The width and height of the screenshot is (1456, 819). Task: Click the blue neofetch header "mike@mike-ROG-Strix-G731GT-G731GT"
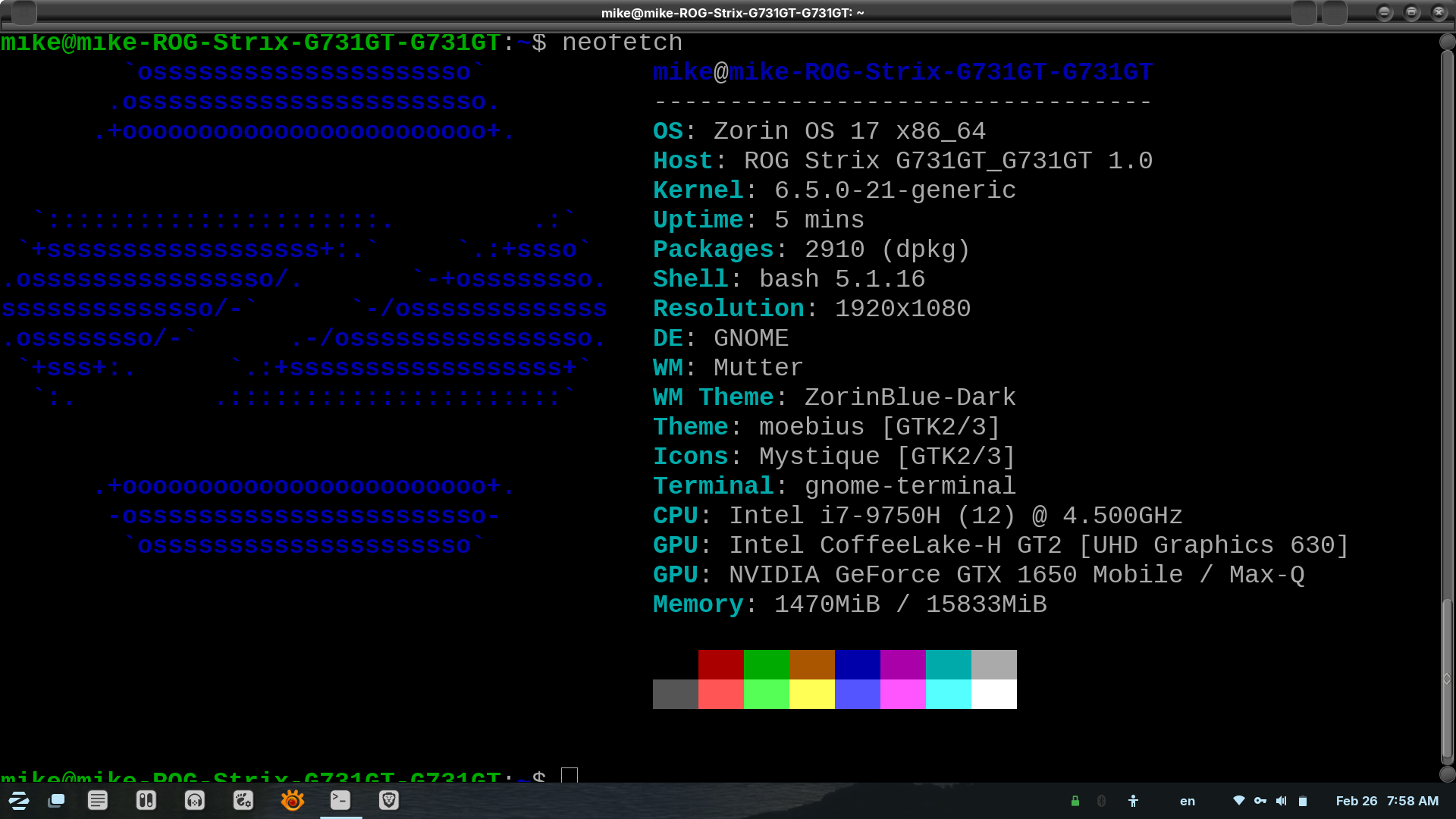point(903,72)
